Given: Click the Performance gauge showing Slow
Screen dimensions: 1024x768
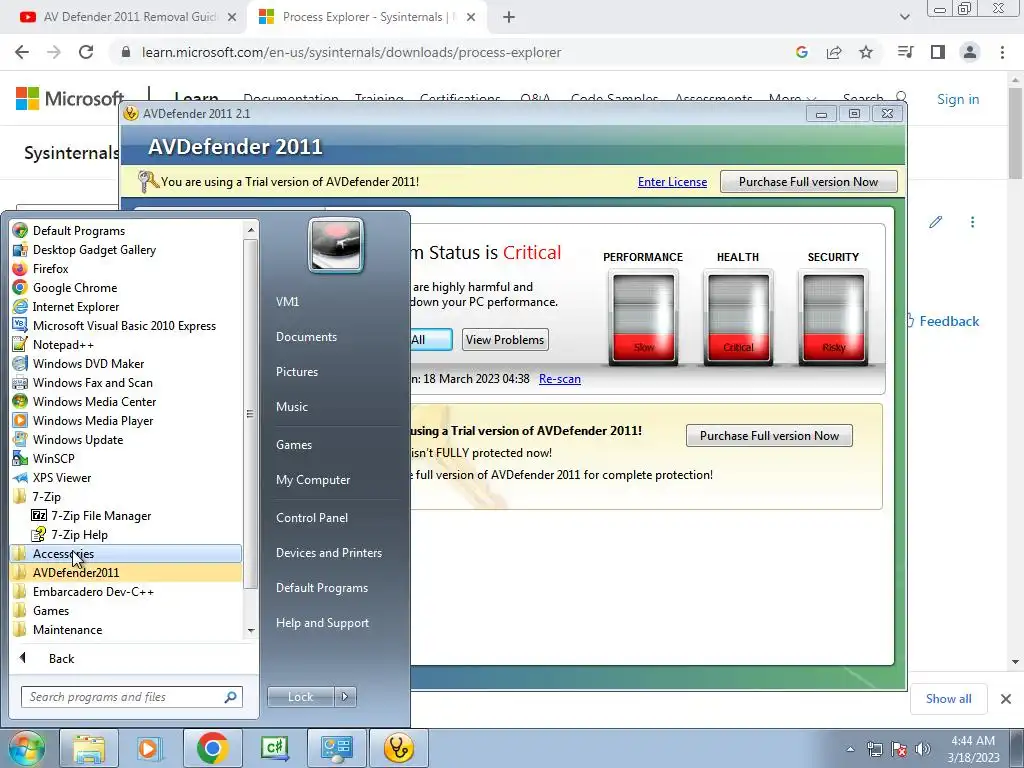Looking at the screenshot, I should [643, 317].
